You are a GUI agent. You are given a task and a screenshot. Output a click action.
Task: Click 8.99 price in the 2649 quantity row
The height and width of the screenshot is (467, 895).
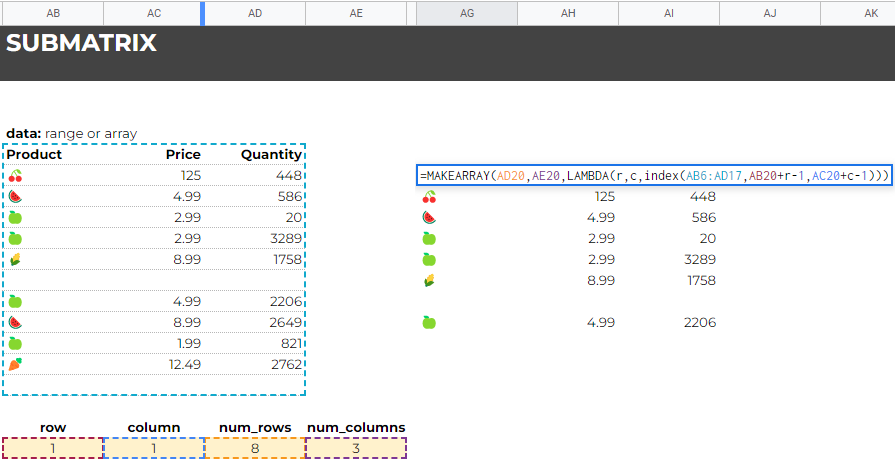coord(187,323)
